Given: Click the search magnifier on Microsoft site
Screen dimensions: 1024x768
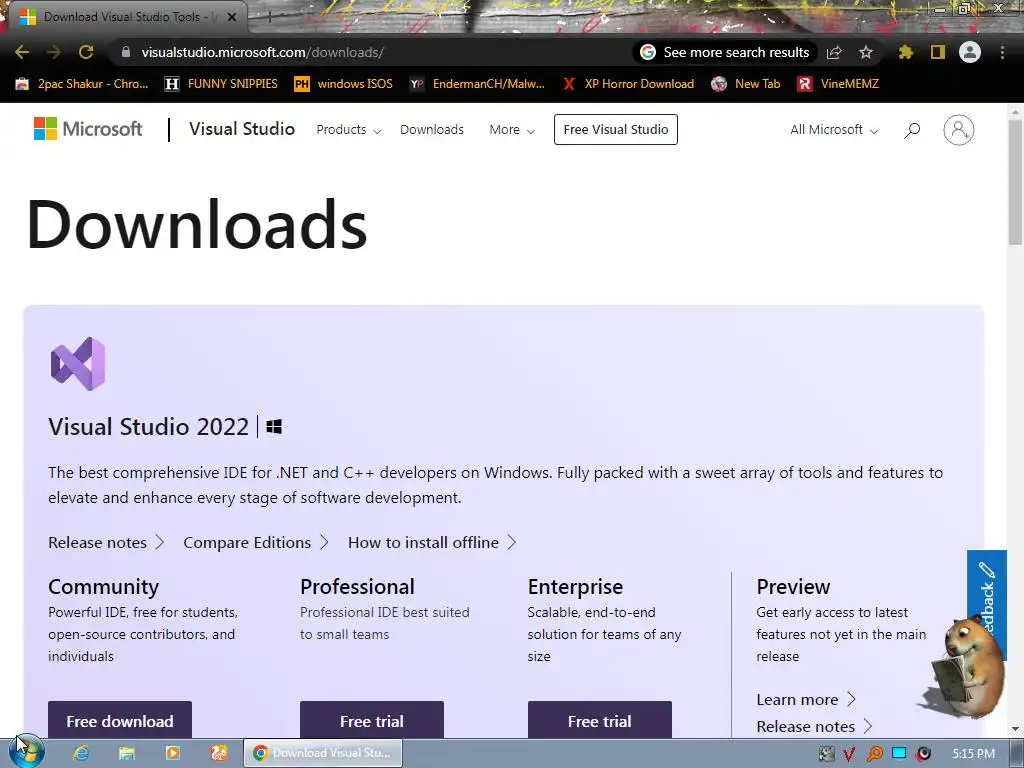Looking at the screenshot, I should point(912,130).
